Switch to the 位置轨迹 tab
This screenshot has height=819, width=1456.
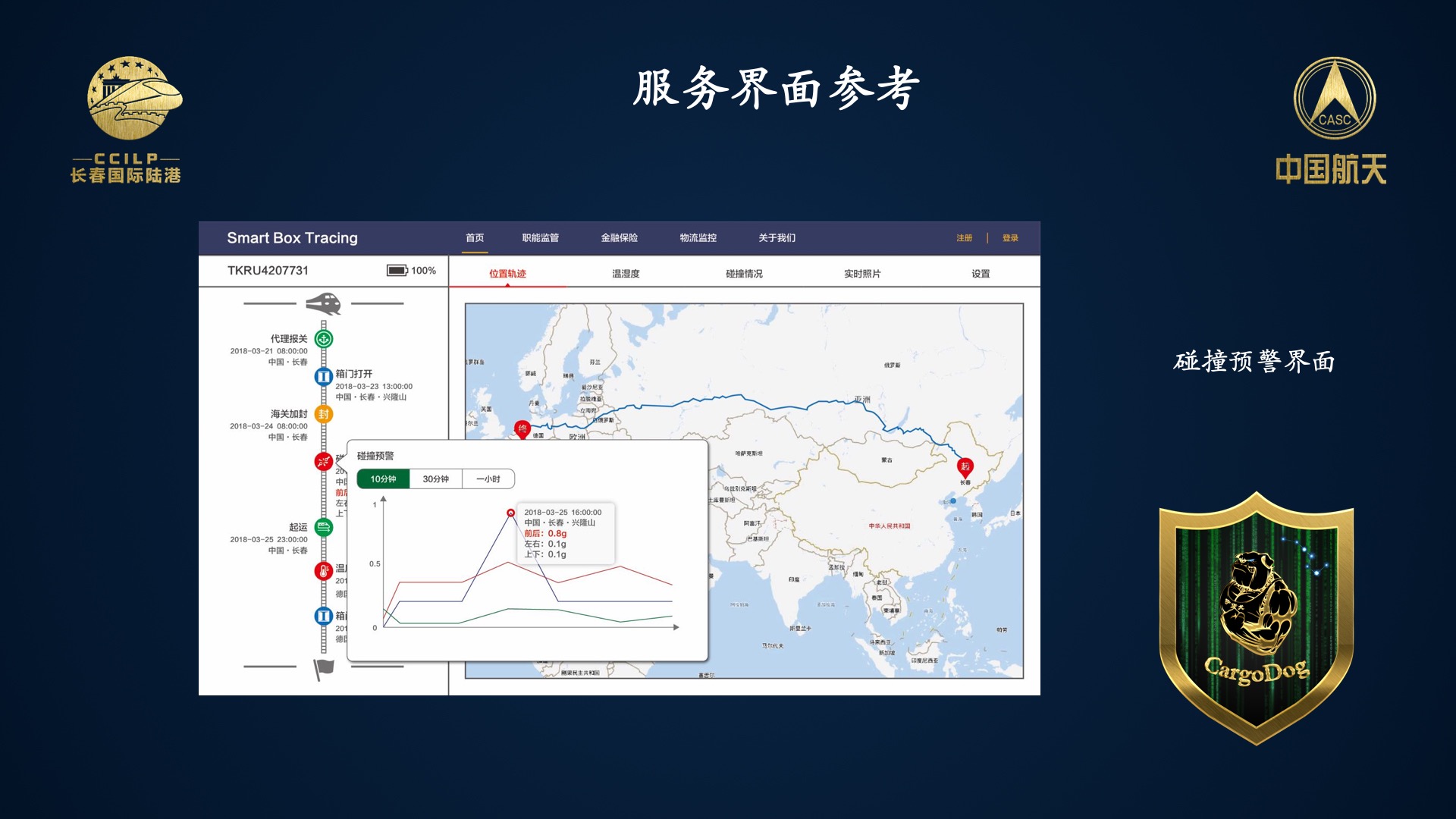pos(507,274)
